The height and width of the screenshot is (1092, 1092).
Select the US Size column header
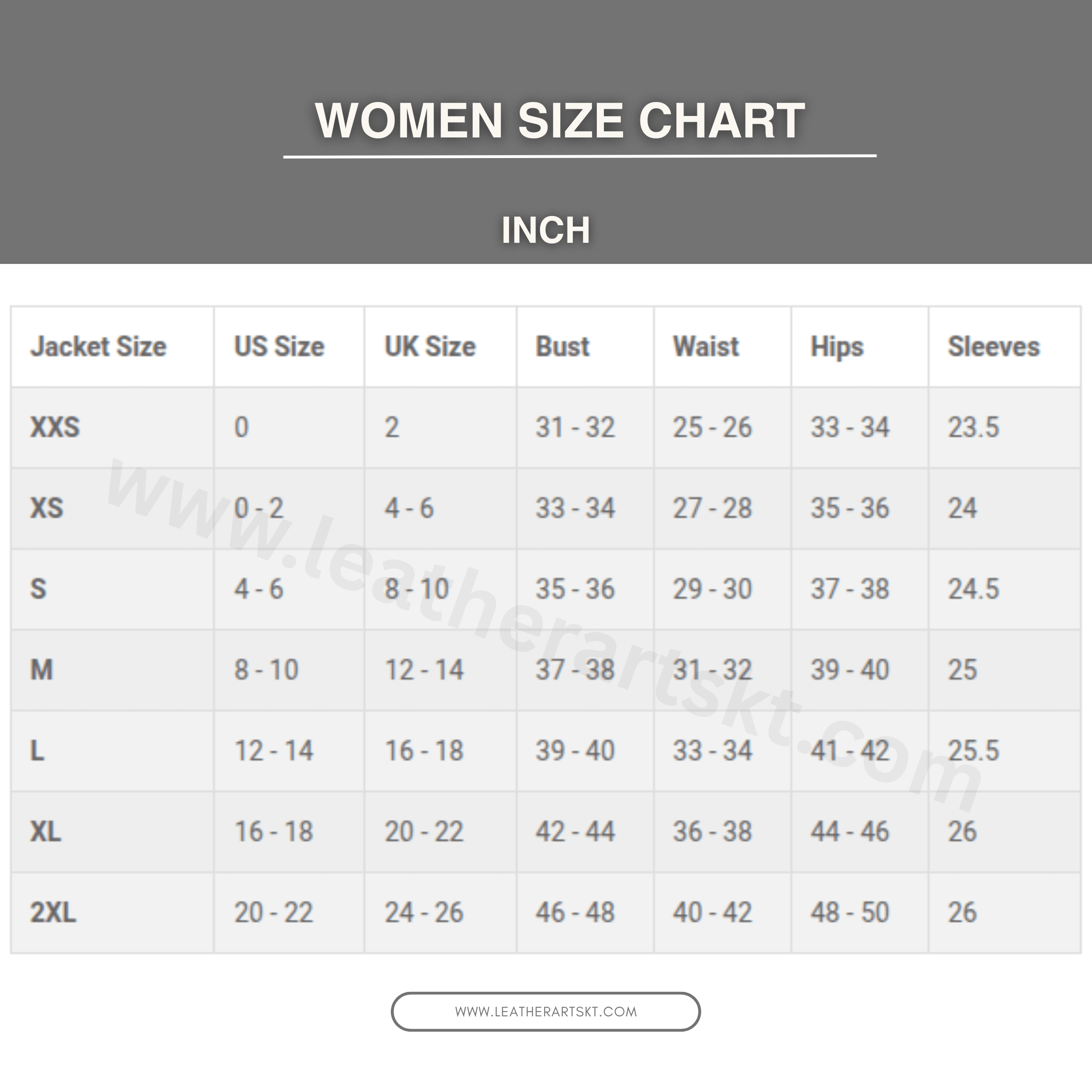tap(279, 346)
